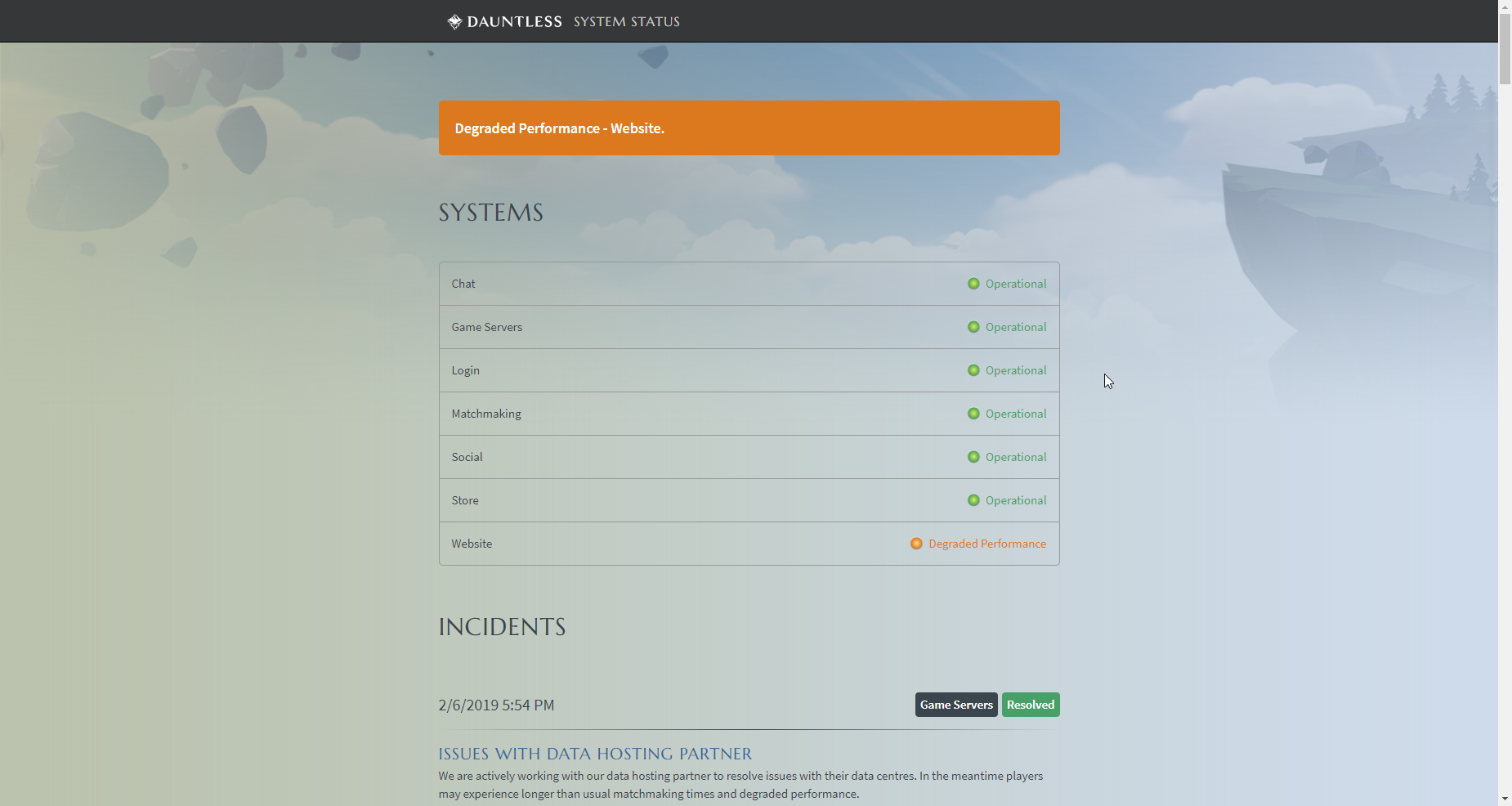Select the Social system row label
Image resolution: width=1512 pixels, height=806 pixels.
tap(467, 457)
